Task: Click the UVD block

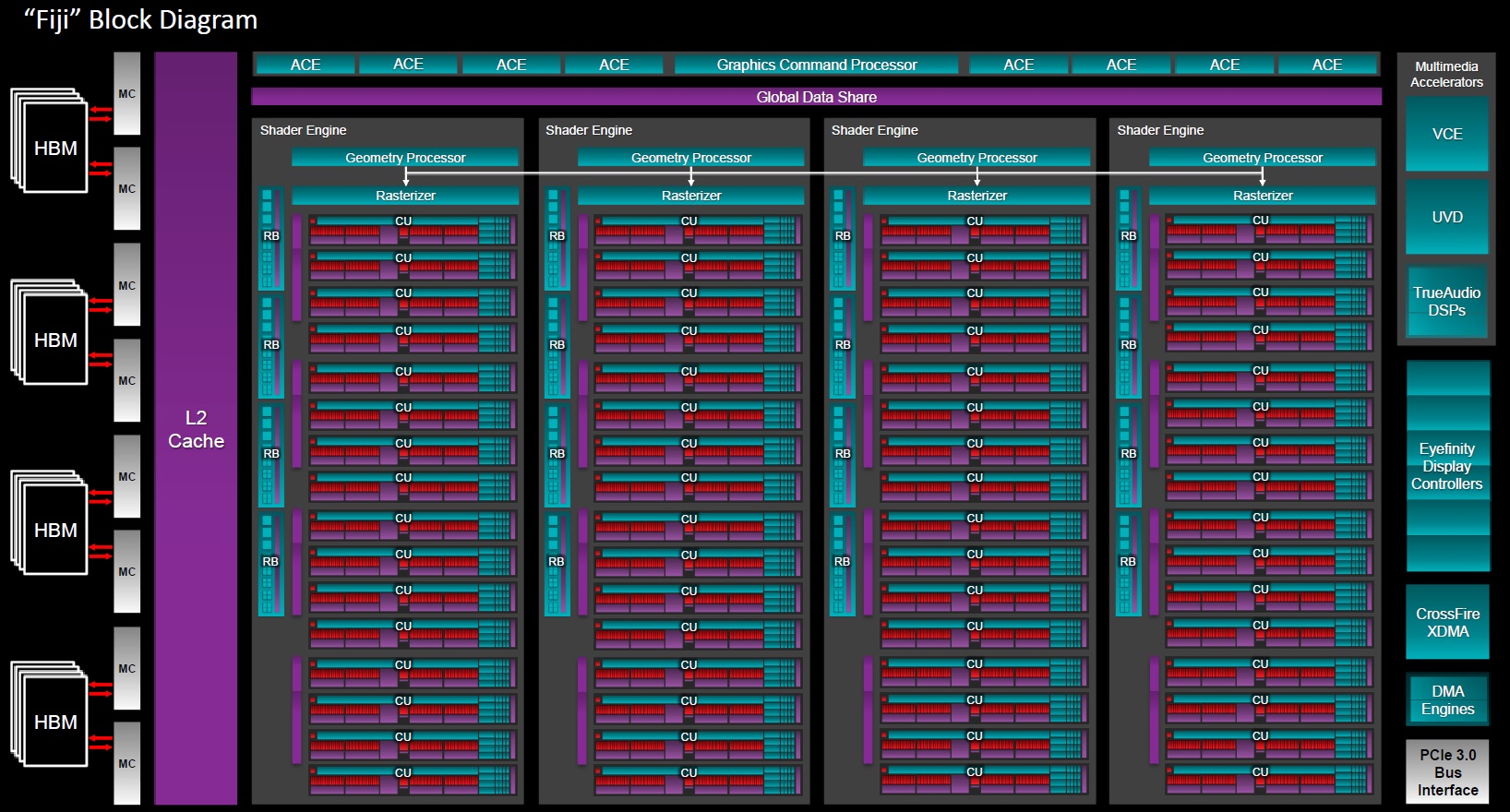Action: click(1446, 217)
